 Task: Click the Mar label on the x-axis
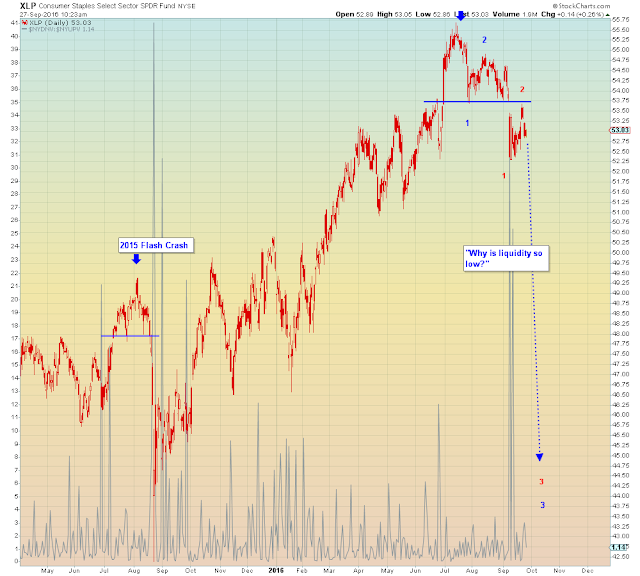[x=329, y=570]
